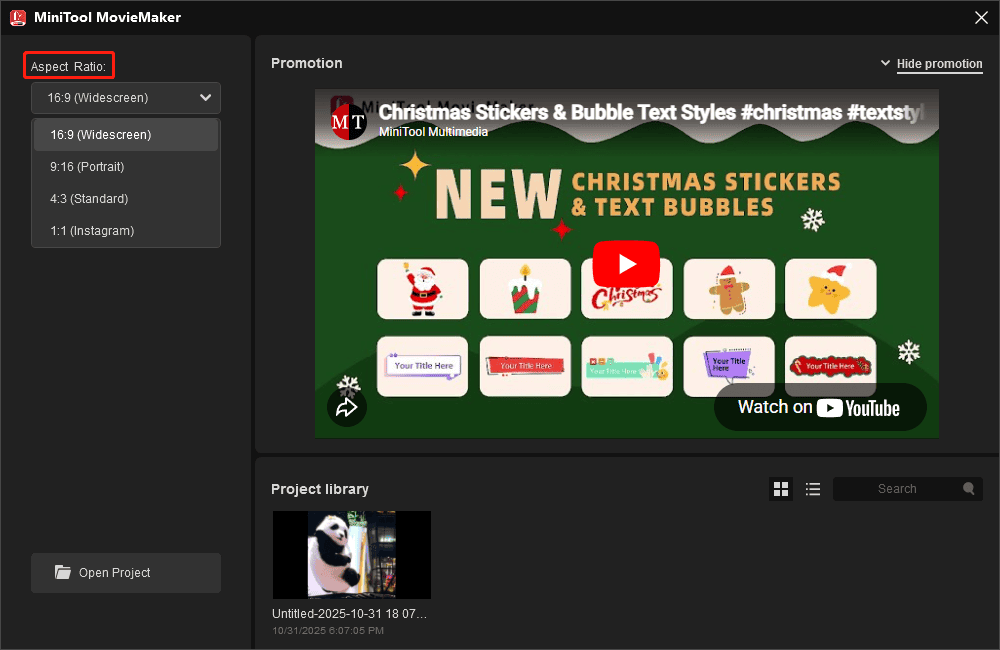Click the search magnifier icon
Viewport: 1000px width, 650px height.
point(969,489)
